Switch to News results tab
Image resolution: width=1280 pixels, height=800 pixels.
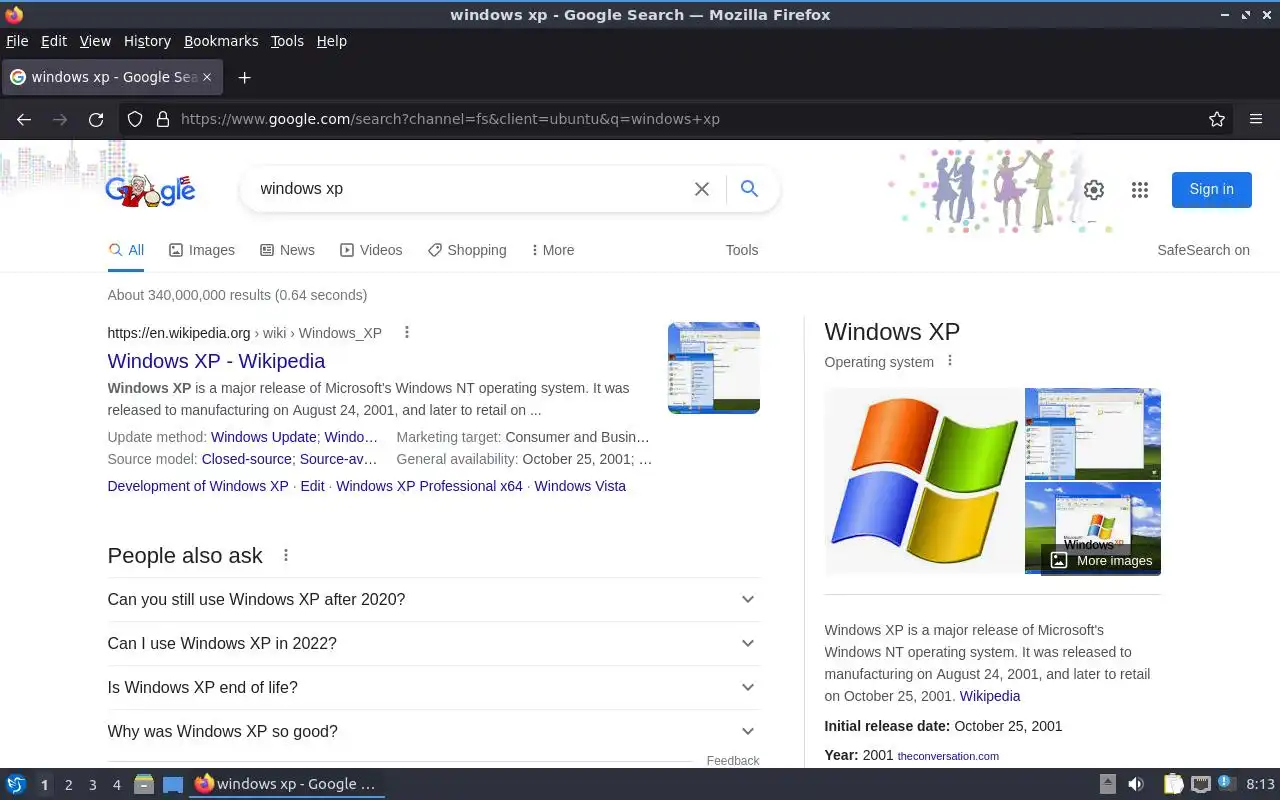point(287,250)
